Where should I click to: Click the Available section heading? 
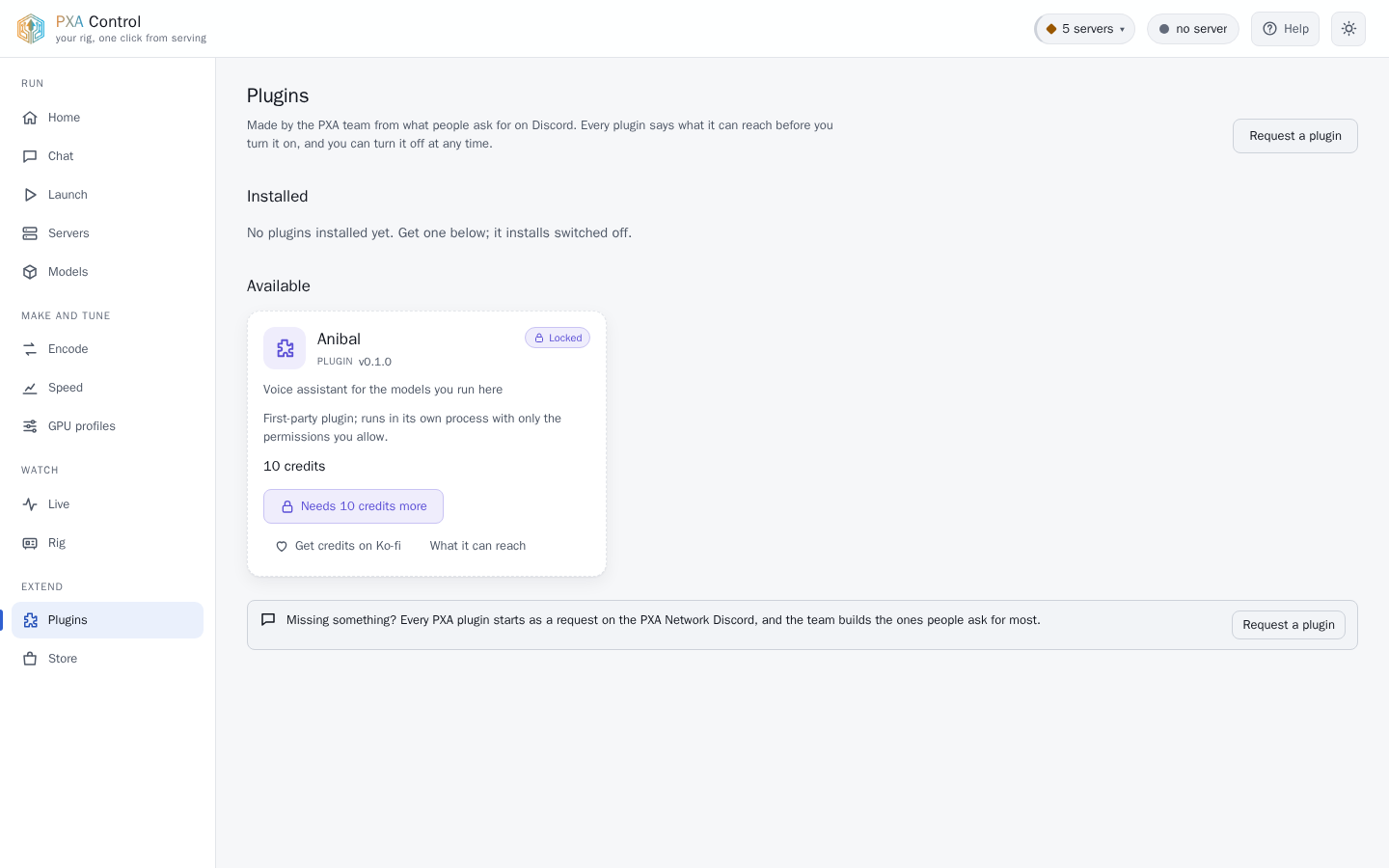279,286
